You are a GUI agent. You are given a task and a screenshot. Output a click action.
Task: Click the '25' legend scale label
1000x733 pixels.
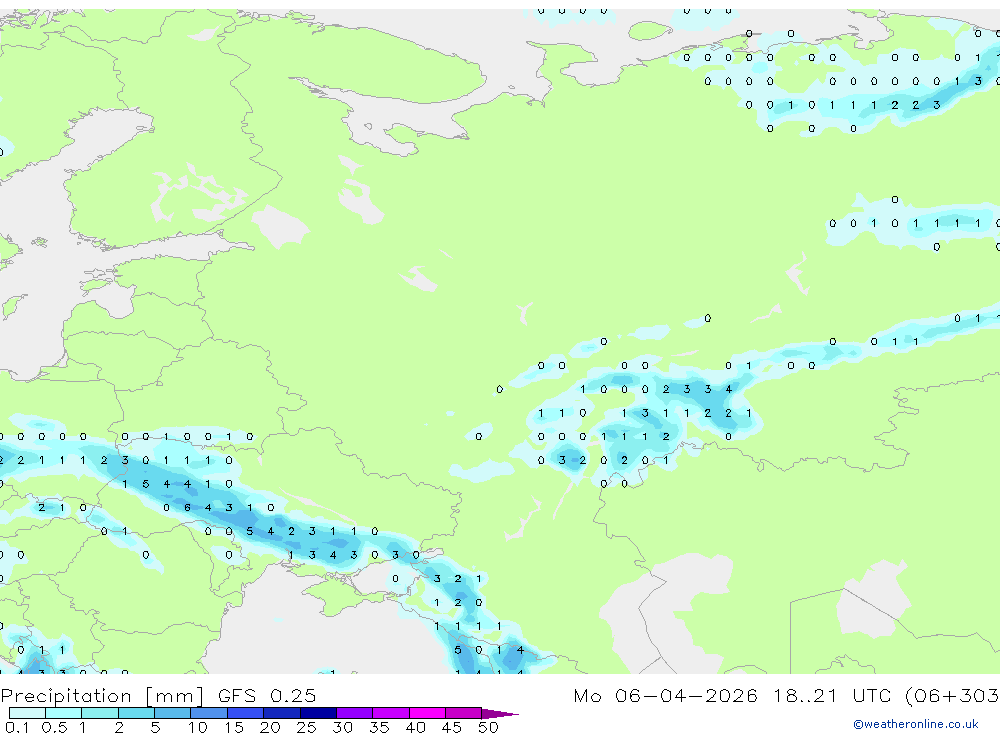(306, 727)
